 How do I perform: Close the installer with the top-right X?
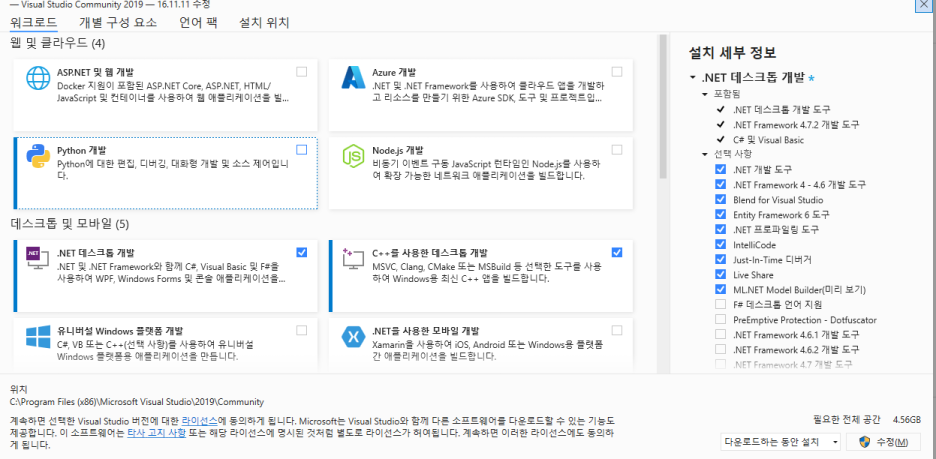point(925,4)
